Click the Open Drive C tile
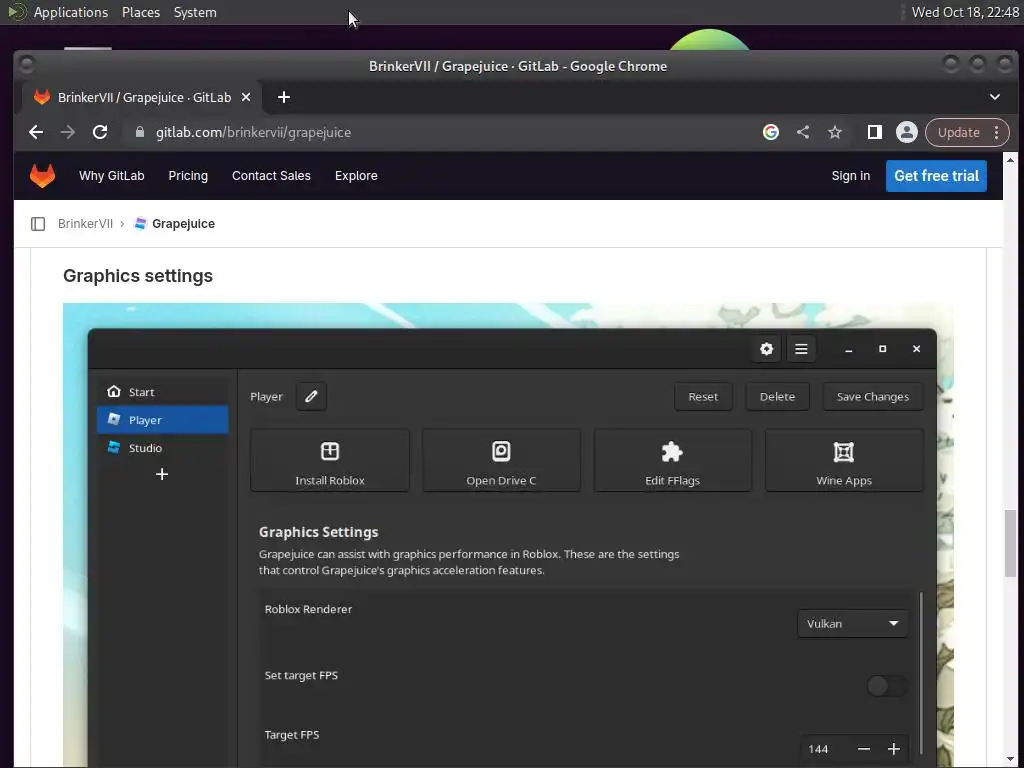The width and height of the screenshot is (1024, 768). pyautogui.click(x=501, y=460)
